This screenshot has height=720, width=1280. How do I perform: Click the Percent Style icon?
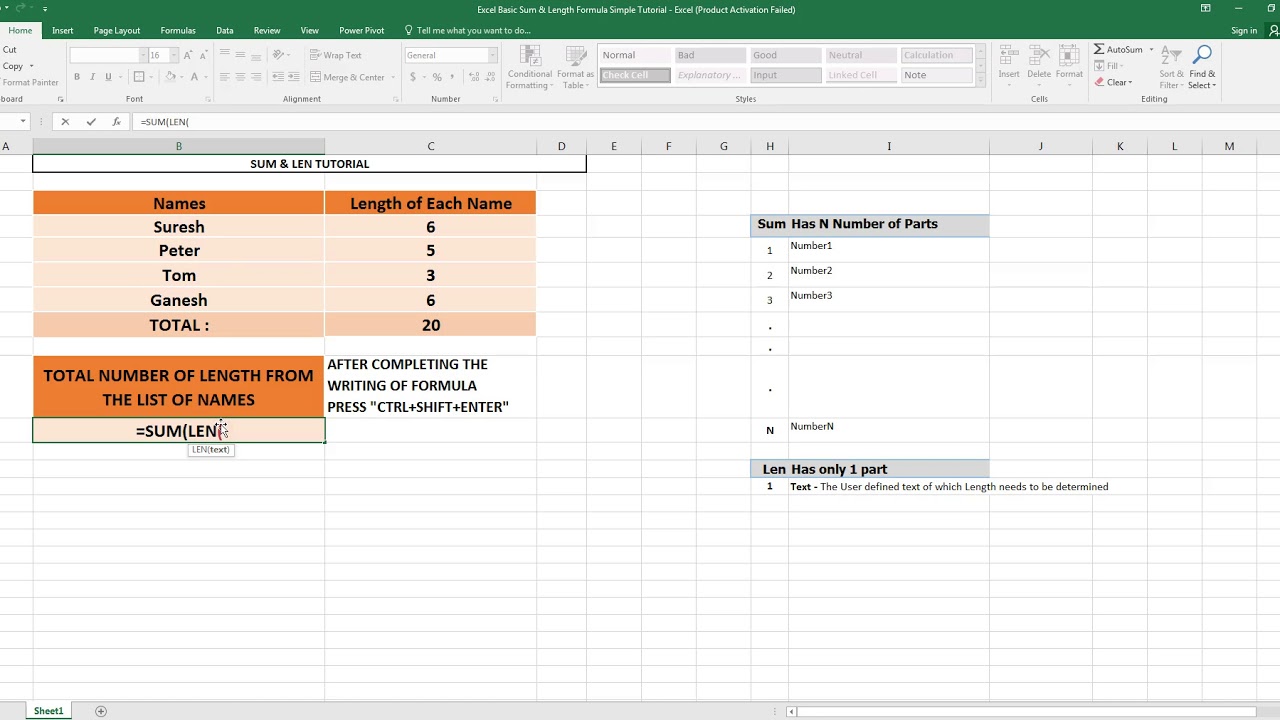[x=437, y=77]
